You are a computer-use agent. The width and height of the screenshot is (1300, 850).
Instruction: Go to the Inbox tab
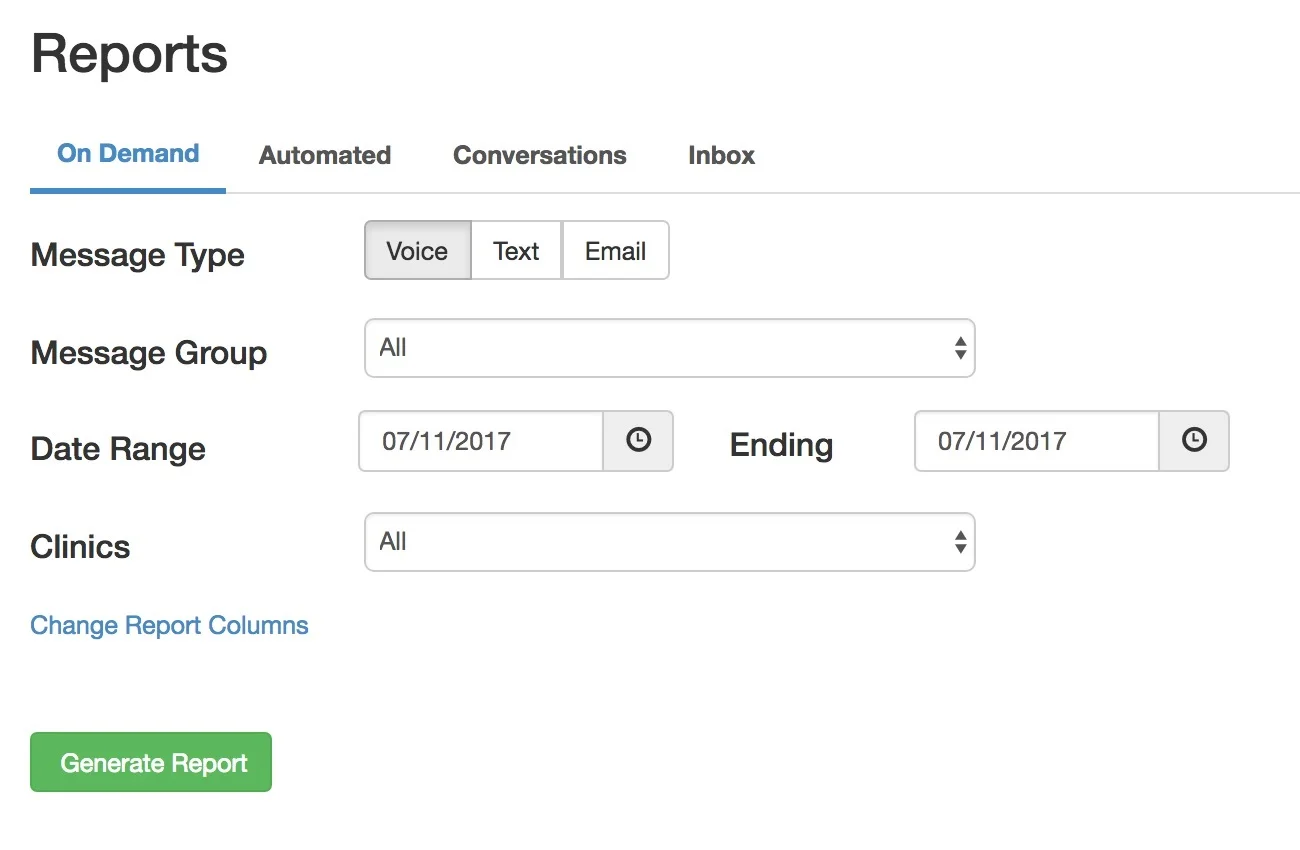click(722, 155)
